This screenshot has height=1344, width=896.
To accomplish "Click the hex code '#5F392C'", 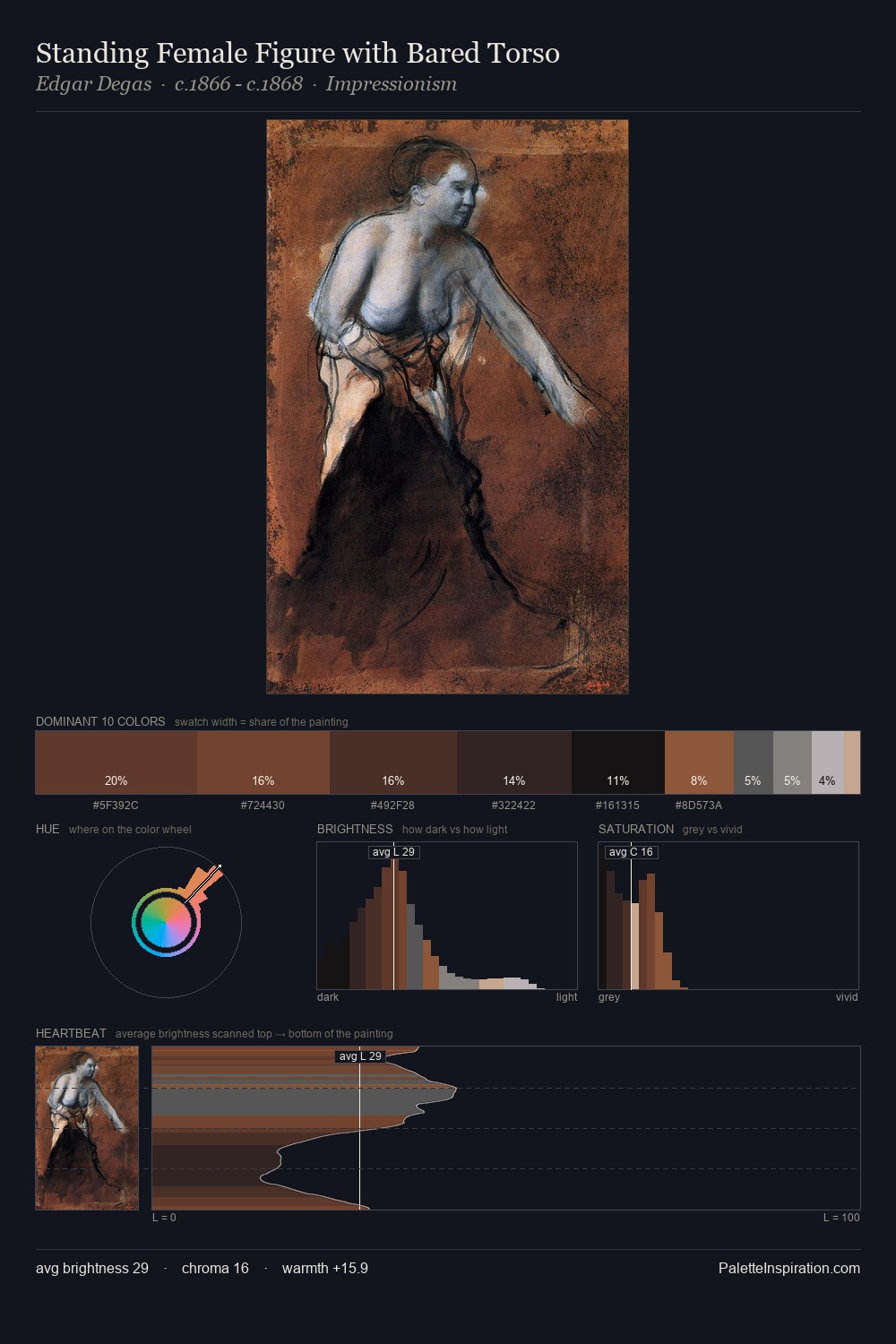I will pos(116,806).
